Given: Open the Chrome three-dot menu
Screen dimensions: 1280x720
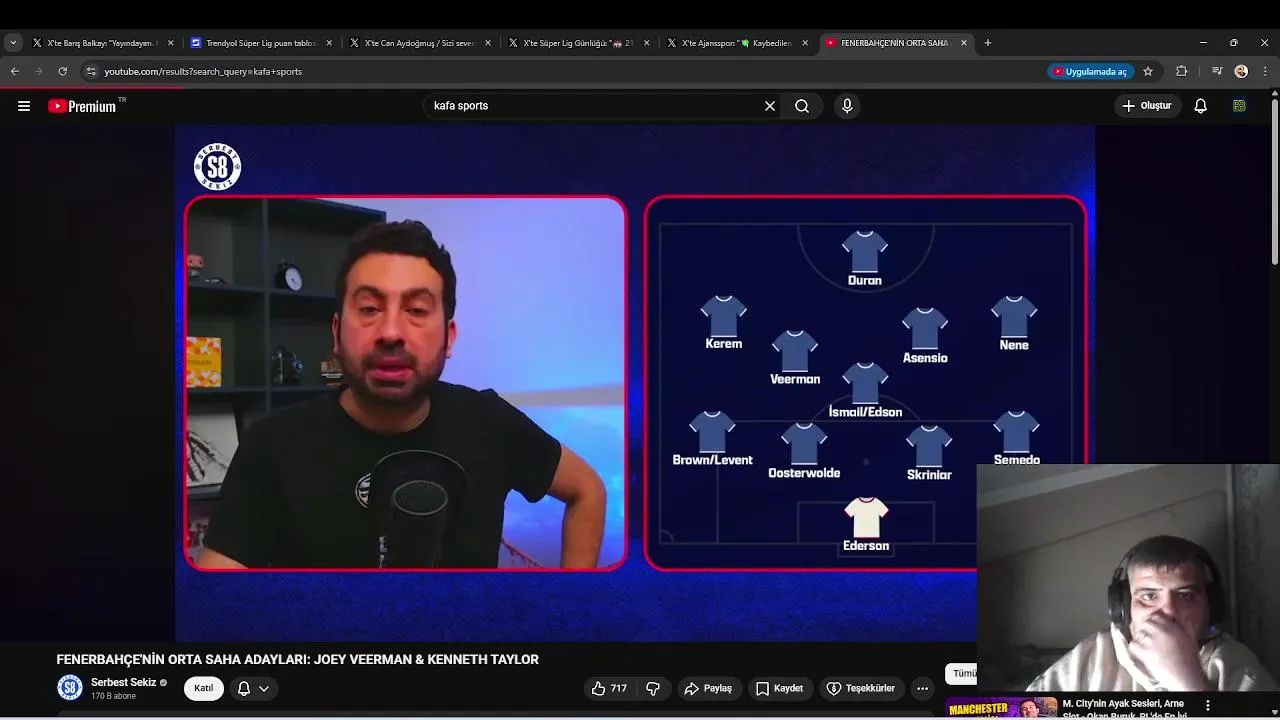Looking at the screenshot, I should tap(1265, 71).
